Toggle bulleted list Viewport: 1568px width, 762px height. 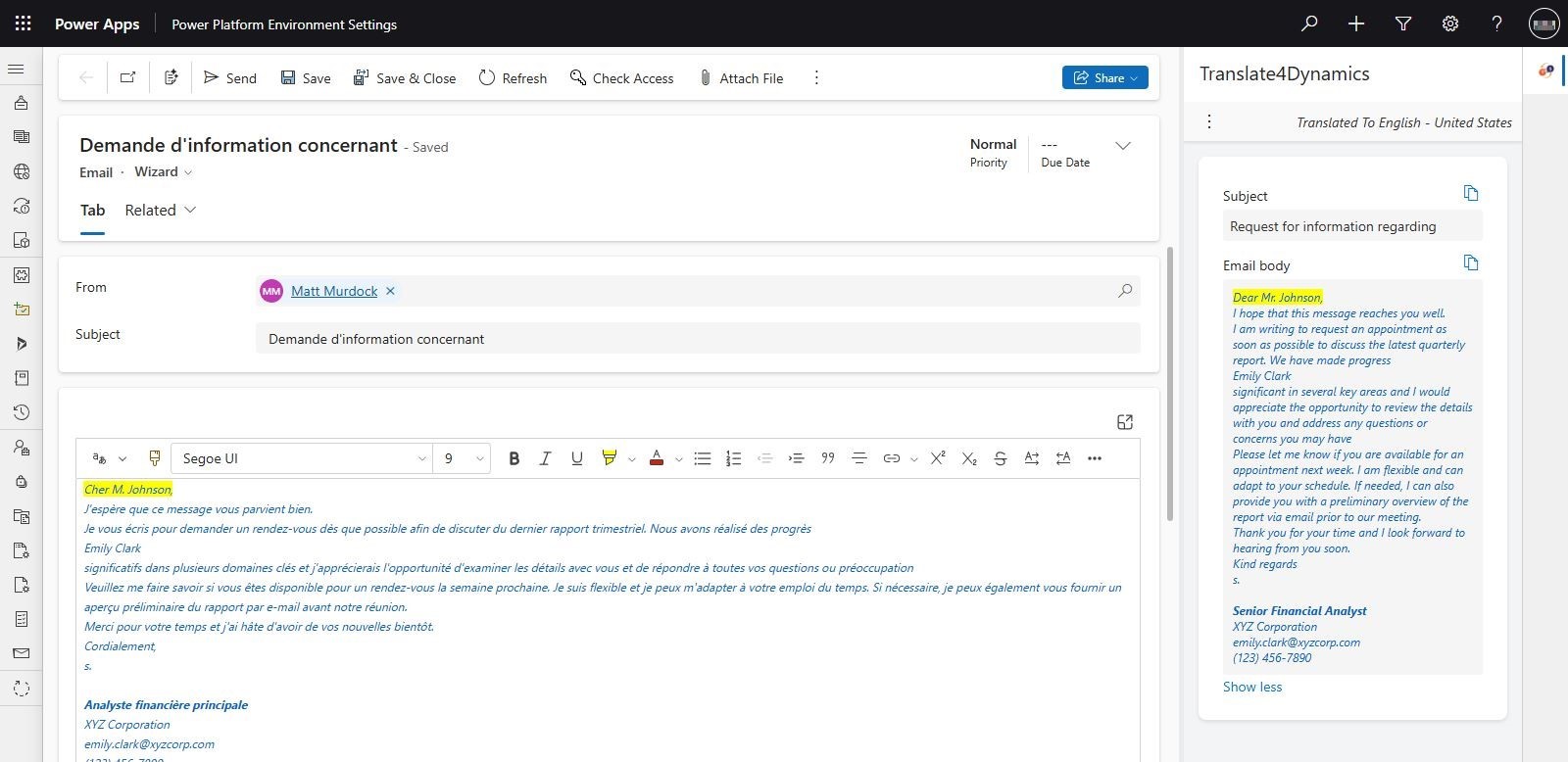click(702, 458)
